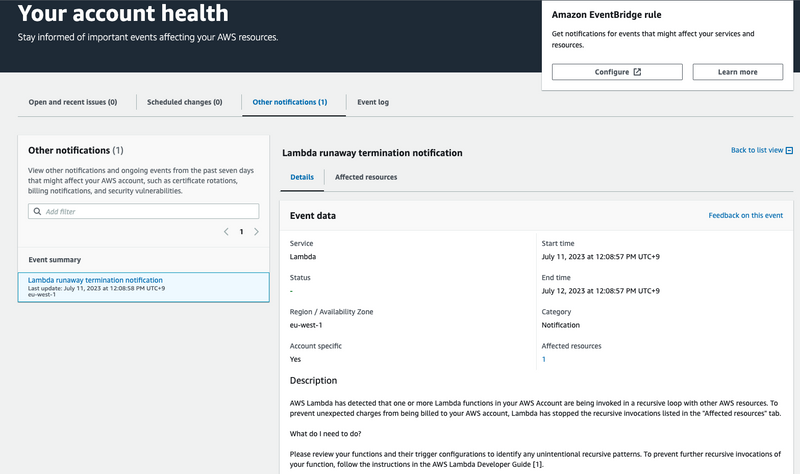
Task: Show the Details tab of the event
Action: (302, 177)
